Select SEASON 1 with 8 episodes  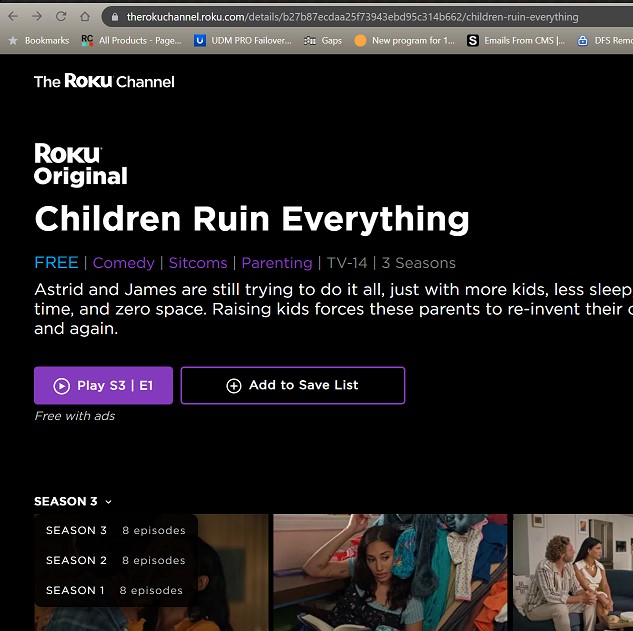click(116, 590)
